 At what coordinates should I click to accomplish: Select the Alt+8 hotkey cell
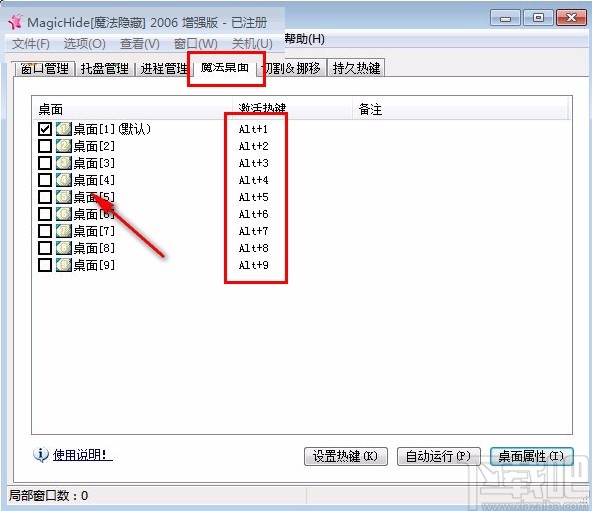(253, 248)
